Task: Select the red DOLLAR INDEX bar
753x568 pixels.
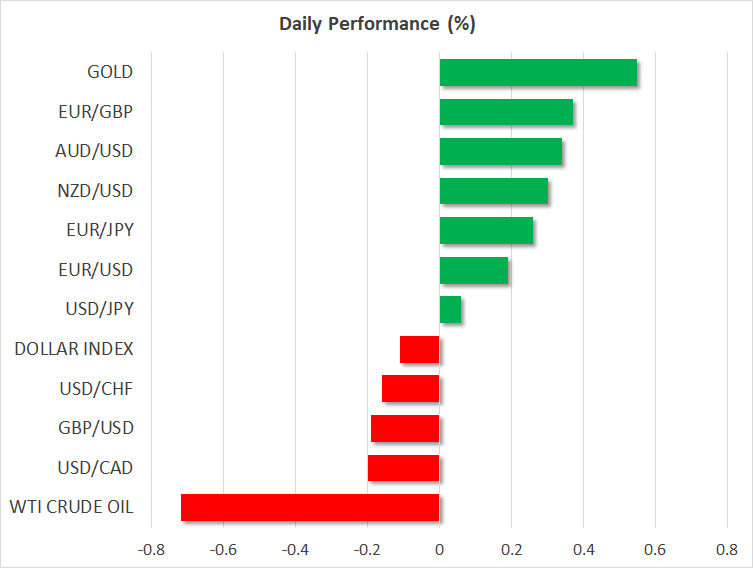Action: pos(420,349)
